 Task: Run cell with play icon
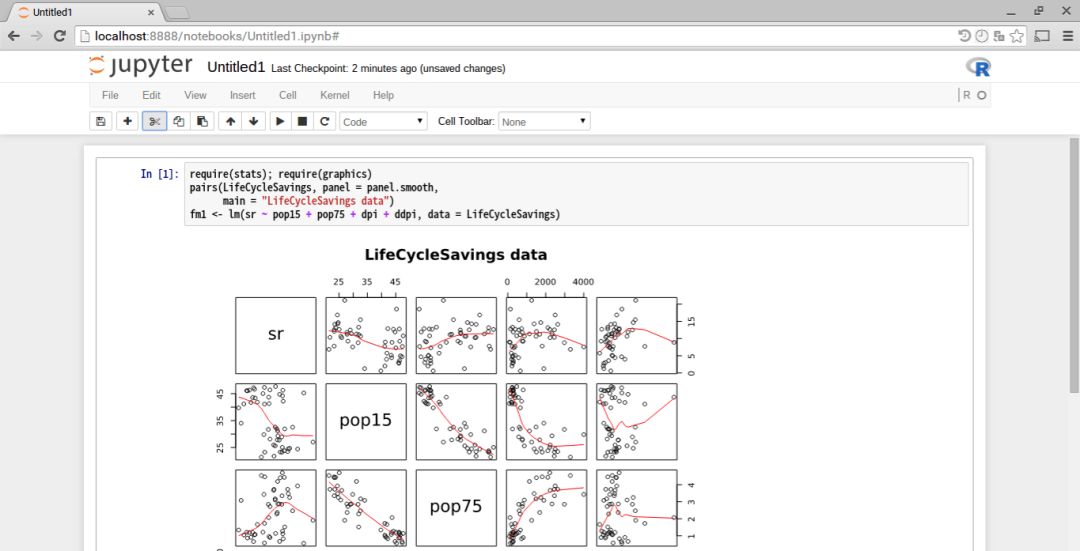(280, 121)
